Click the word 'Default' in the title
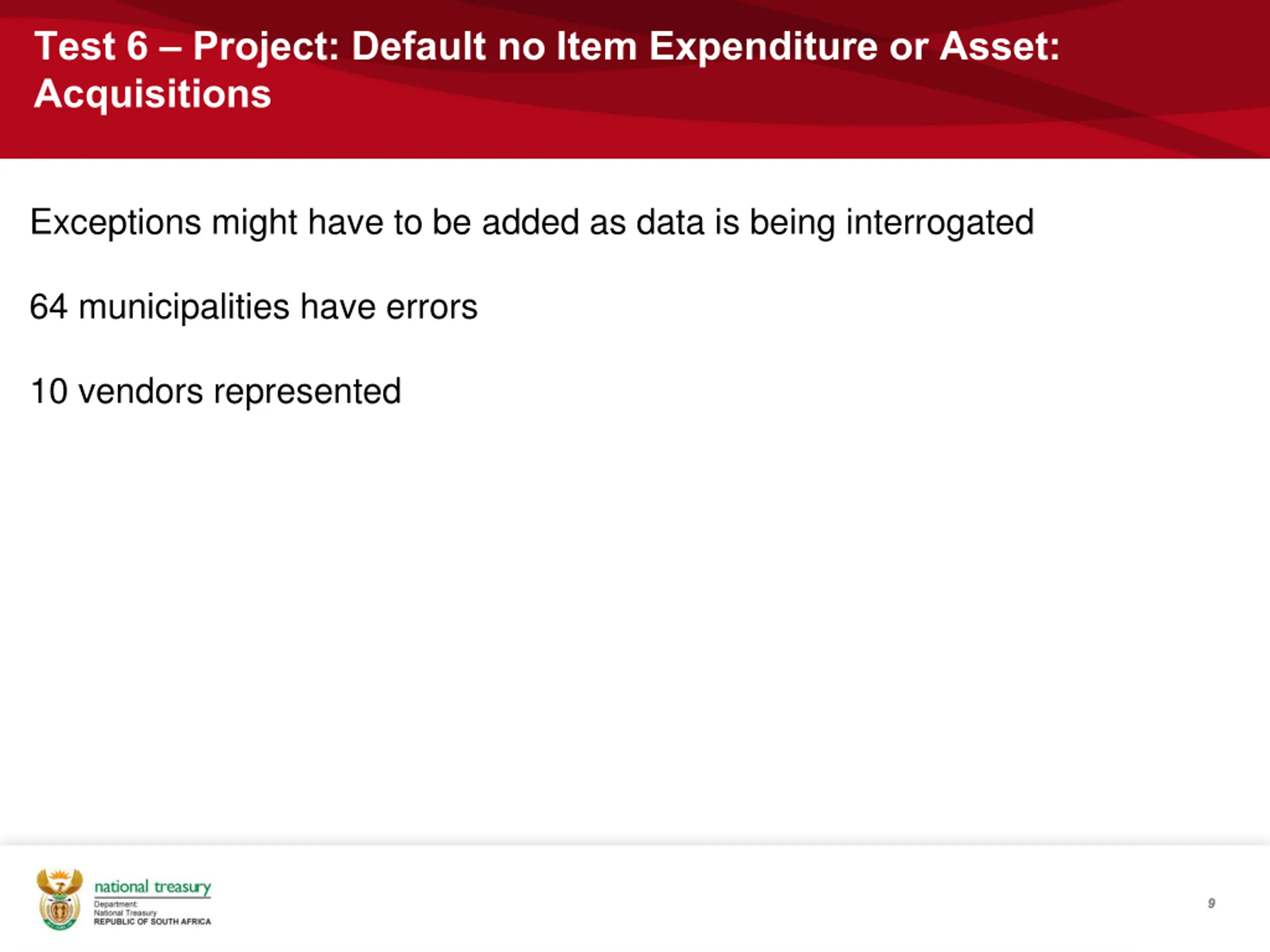The image size is (1270, 952). coord(419,46)
